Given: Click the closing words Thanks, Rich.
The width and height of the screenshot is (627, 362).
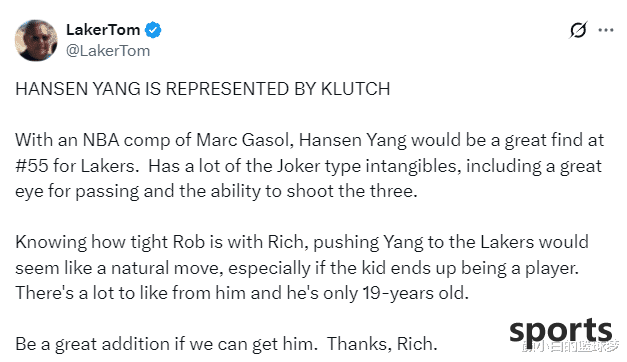Looking at the screenshot, I should tap(382, 344).
